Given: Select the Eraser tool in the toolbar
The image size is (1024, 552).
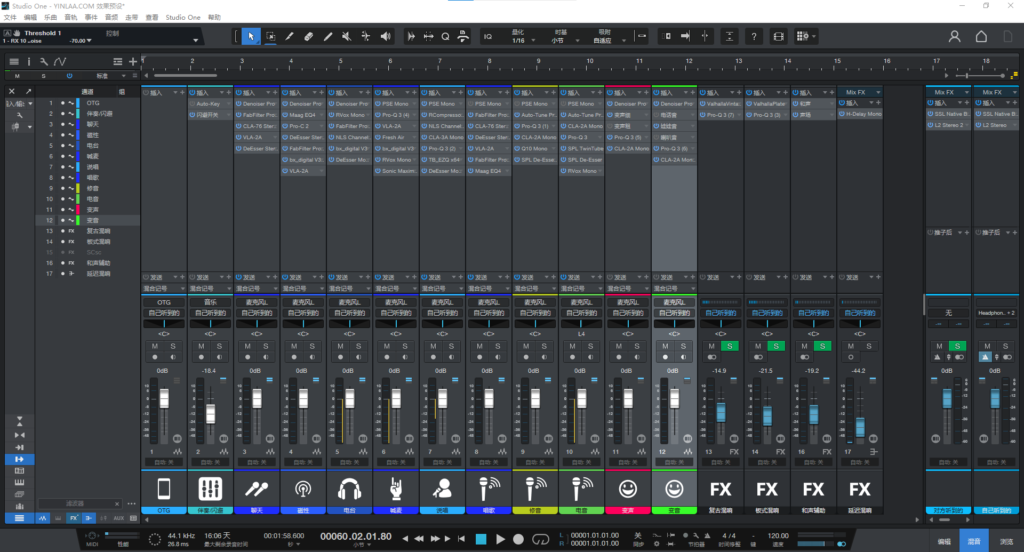Looking at the screenshot, I should point(308,36).
